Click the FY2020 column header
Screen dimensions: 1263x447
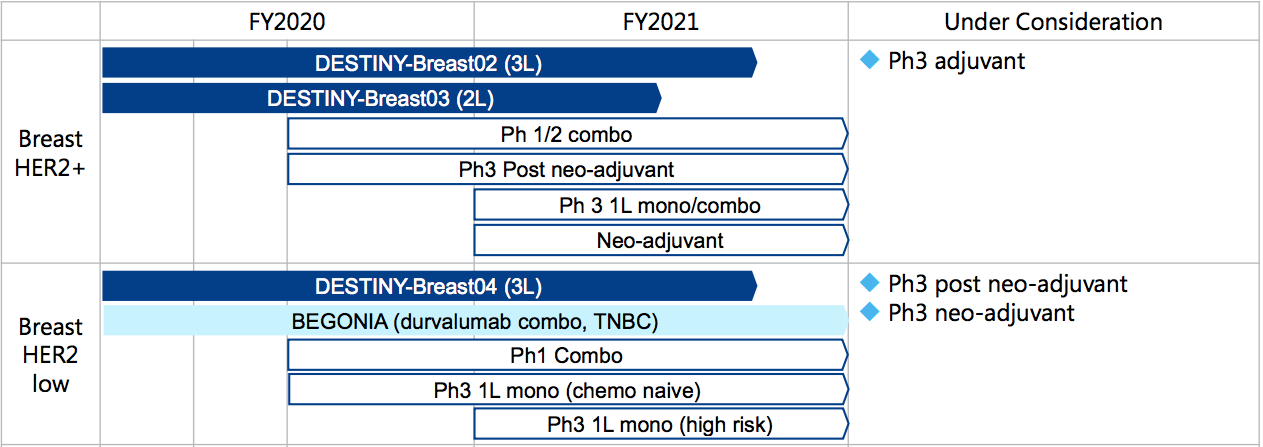(x=287, y=21)
